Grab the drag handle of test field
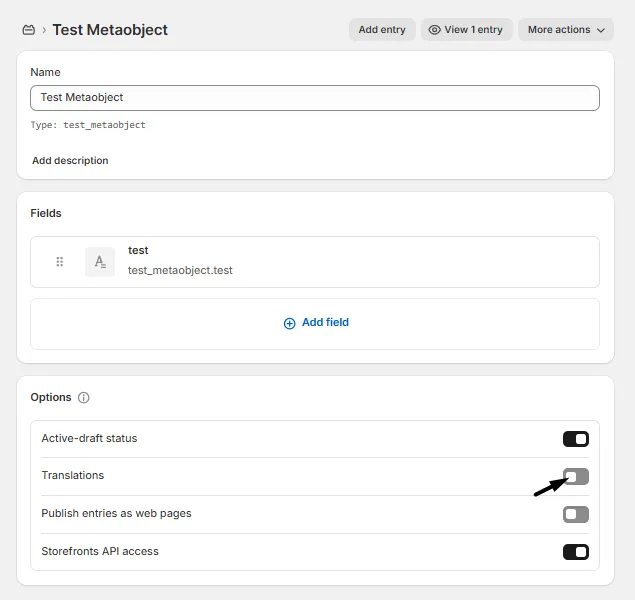 [60, 262]
